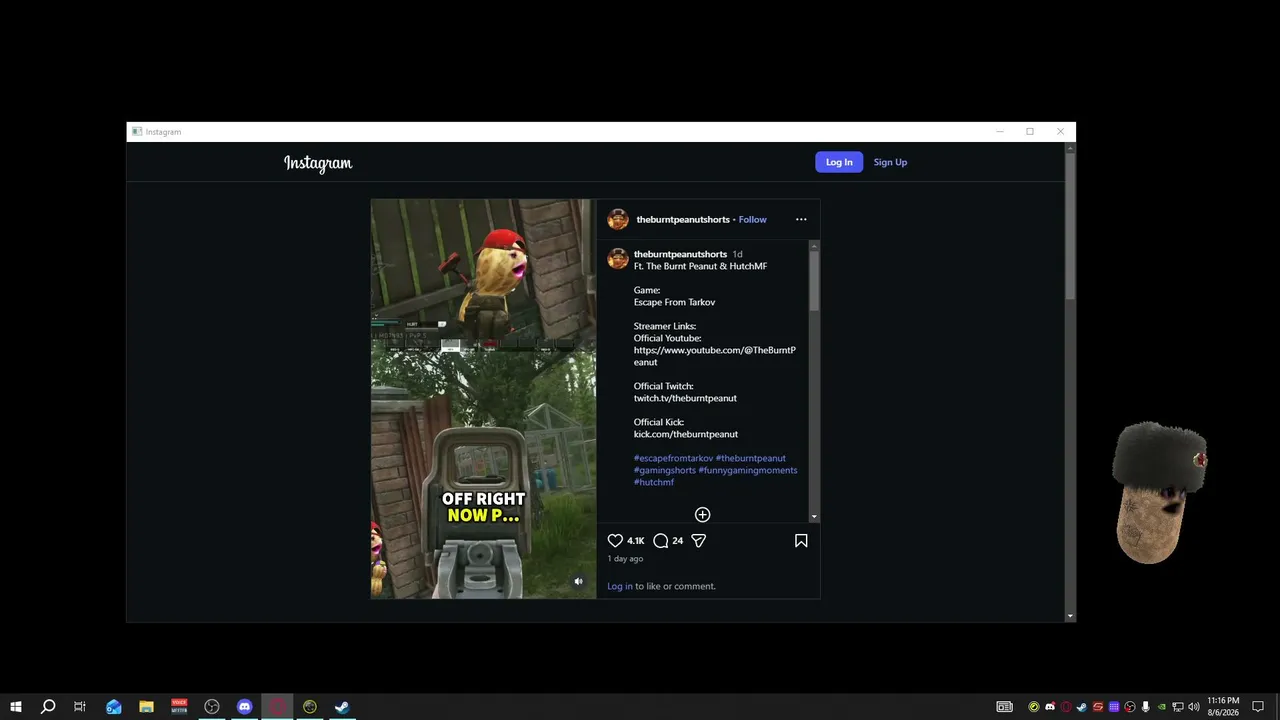Open the three-dot more options menu
This screenshot has height=720, width=1280.
pos(801,220)
